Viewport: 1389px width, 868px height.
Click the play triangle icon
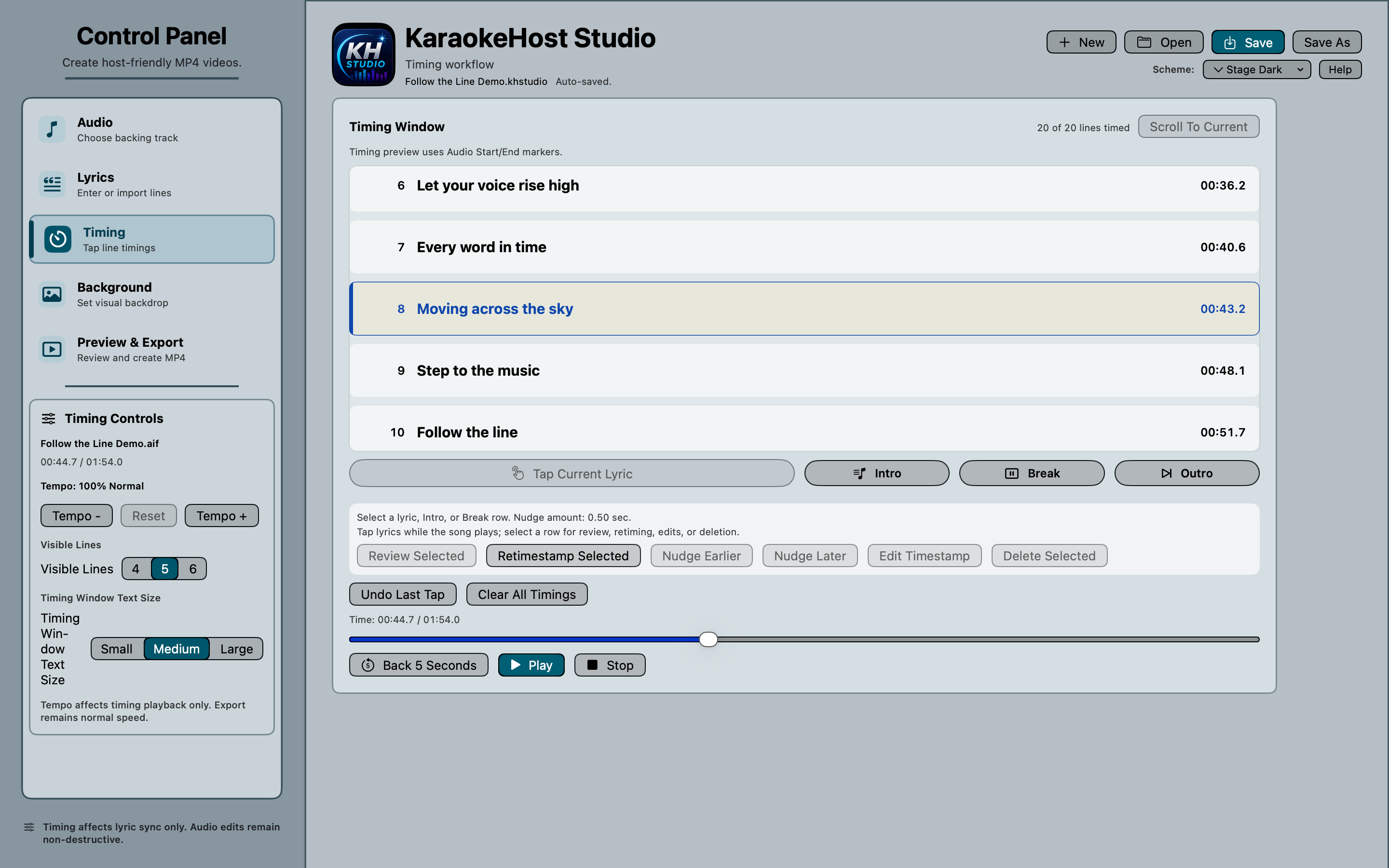click(516, 665)
